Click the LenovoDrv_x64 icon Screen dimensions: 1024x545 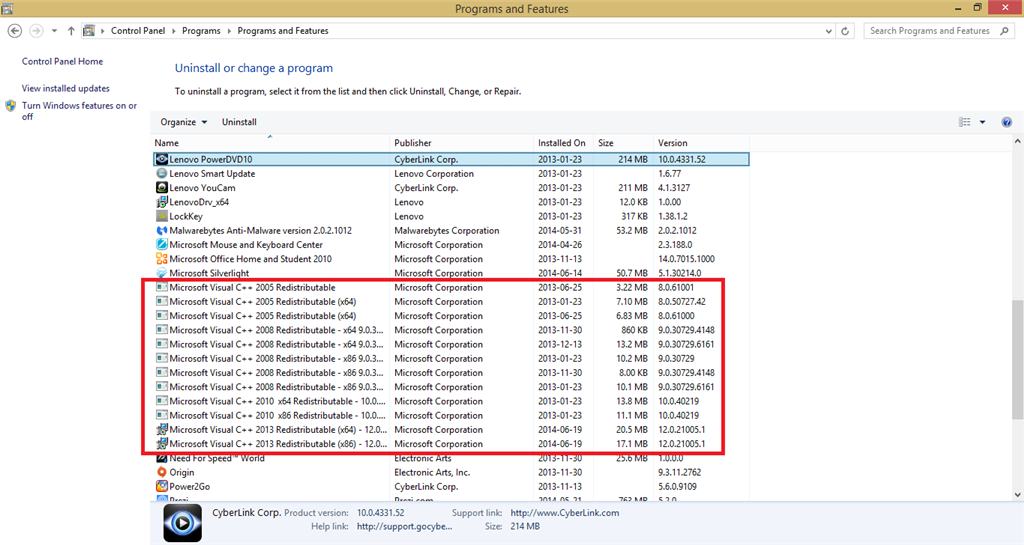coord(161,202)
